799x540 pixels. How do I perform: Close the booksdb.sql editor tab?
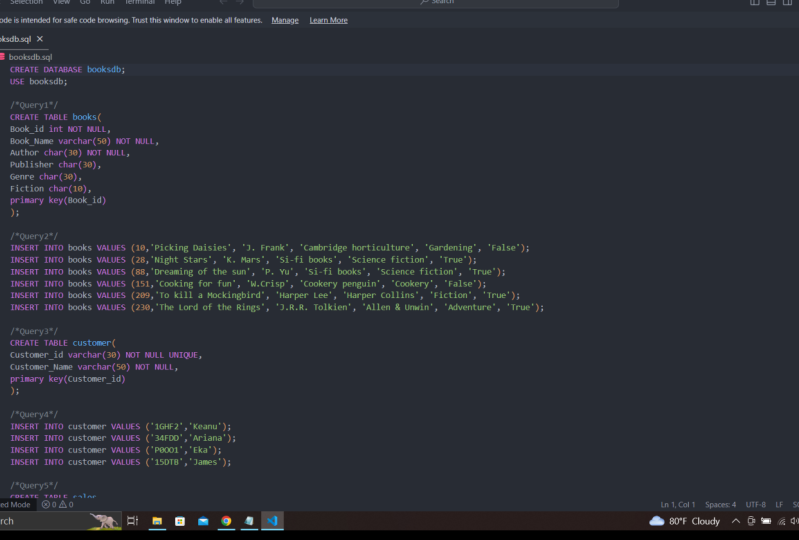(x=40, y=39)
